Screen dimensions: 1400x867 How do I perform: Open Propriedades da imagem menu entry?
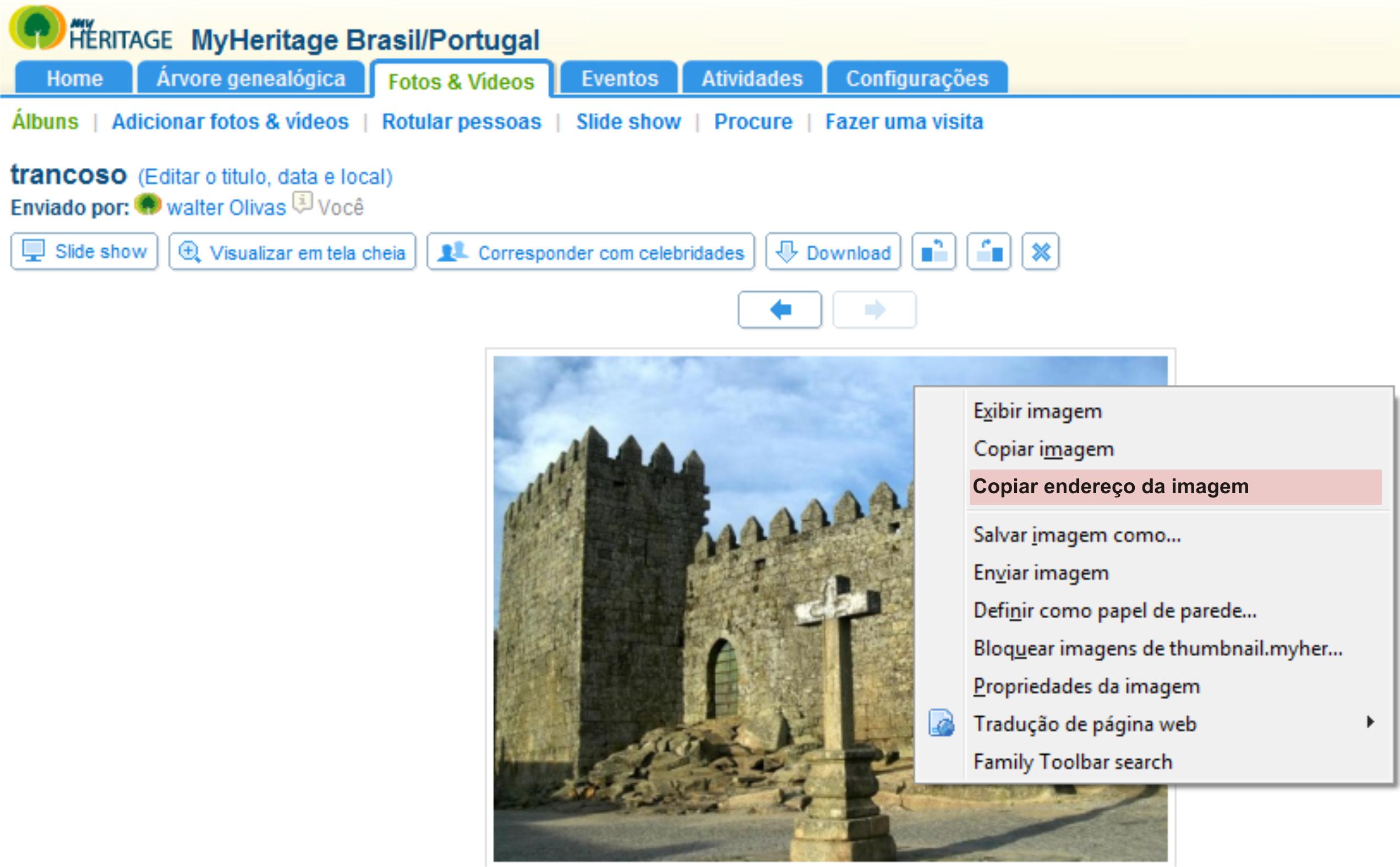point(1086,686)
